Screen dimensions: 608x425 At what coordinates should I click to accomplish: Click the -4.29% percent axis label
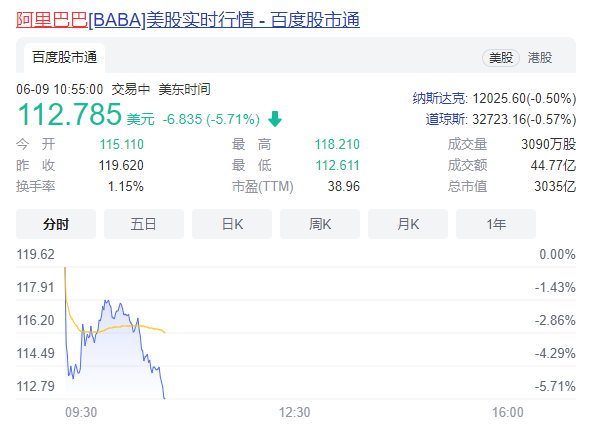pos(555,353)
